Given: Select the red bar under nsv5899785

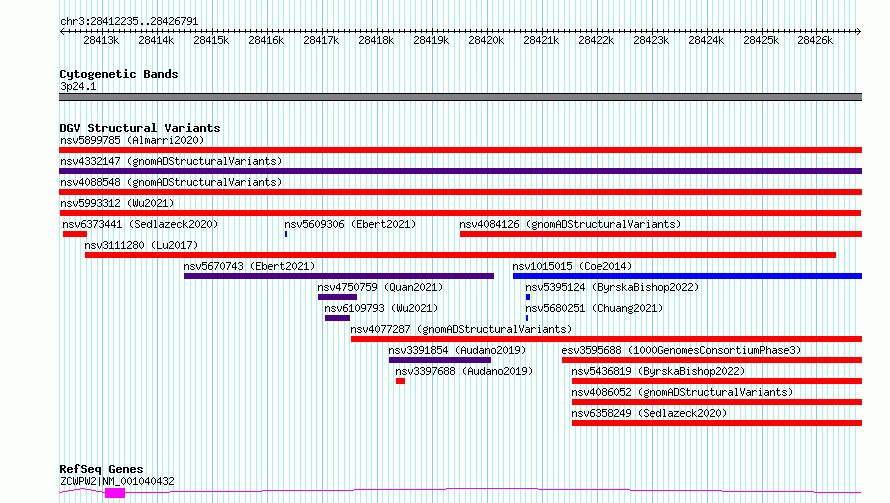Looking at the screenshot, I should (460, 150).
